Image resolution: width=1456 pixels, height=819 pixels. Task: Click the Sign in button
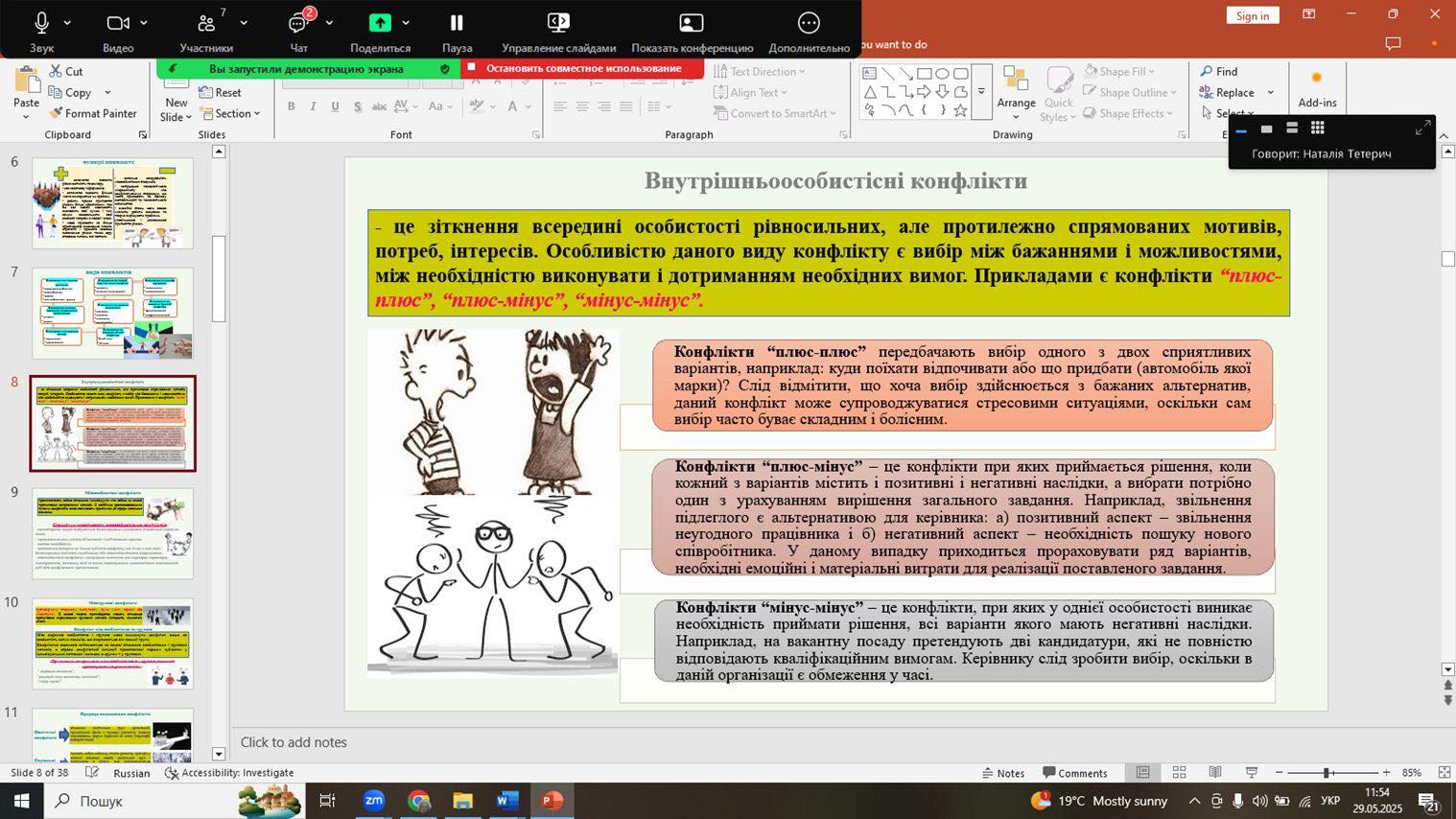tap(1252, 15)
